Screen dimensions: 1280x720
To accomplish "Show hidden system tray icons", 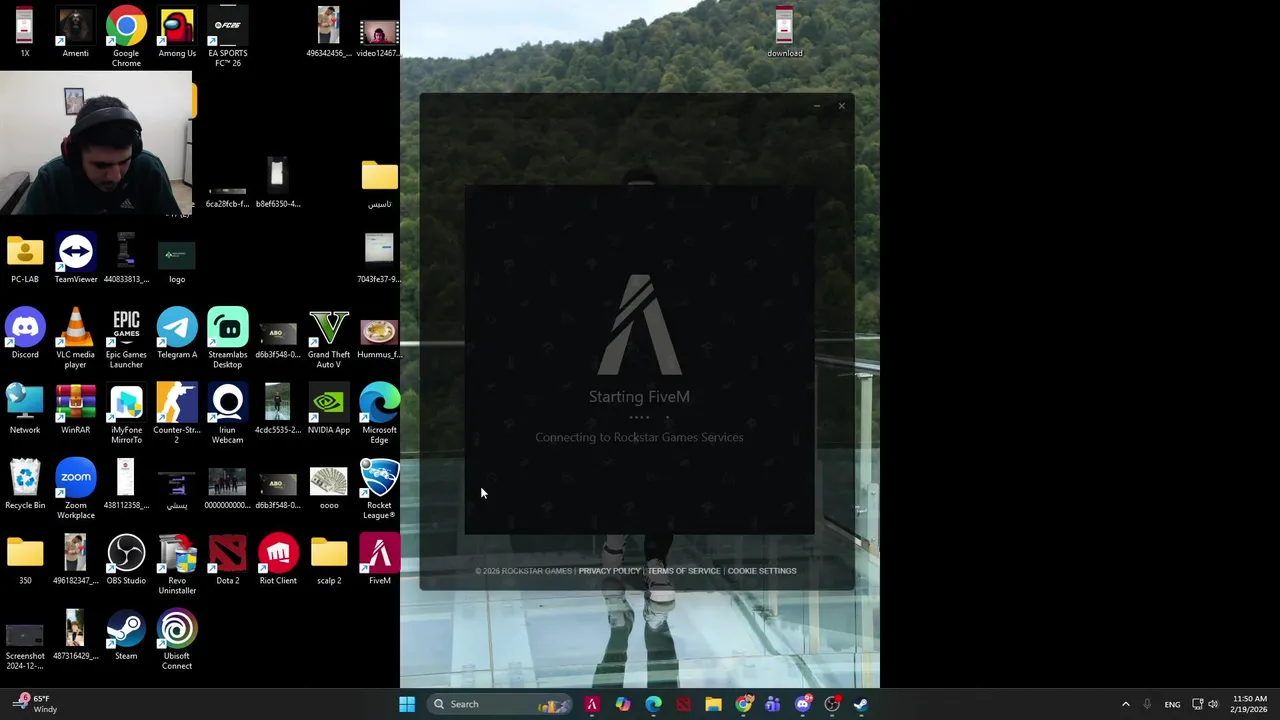I will click(x=1125, y=704).
